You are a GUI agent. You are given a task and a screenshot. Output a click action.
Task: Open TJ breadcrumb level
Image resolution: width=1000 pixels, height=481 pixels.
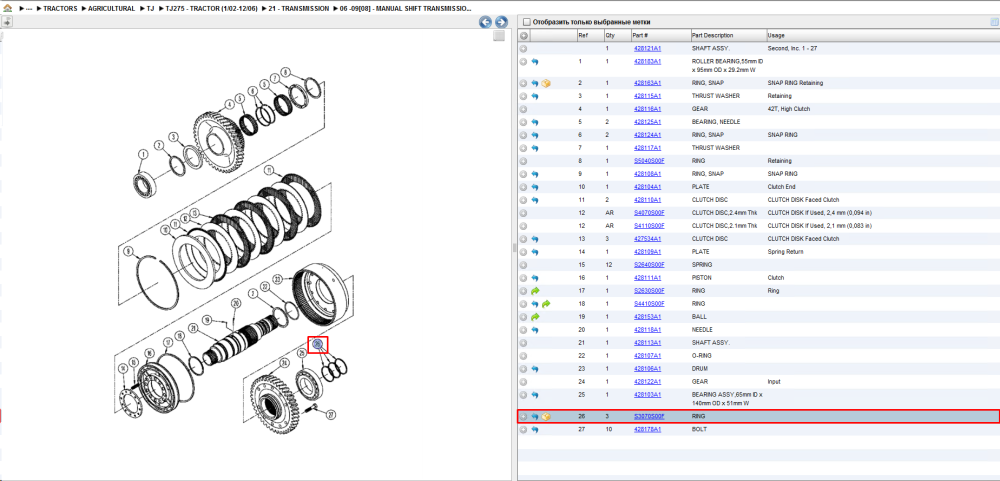pyautogui.click(x=151, y=9)
